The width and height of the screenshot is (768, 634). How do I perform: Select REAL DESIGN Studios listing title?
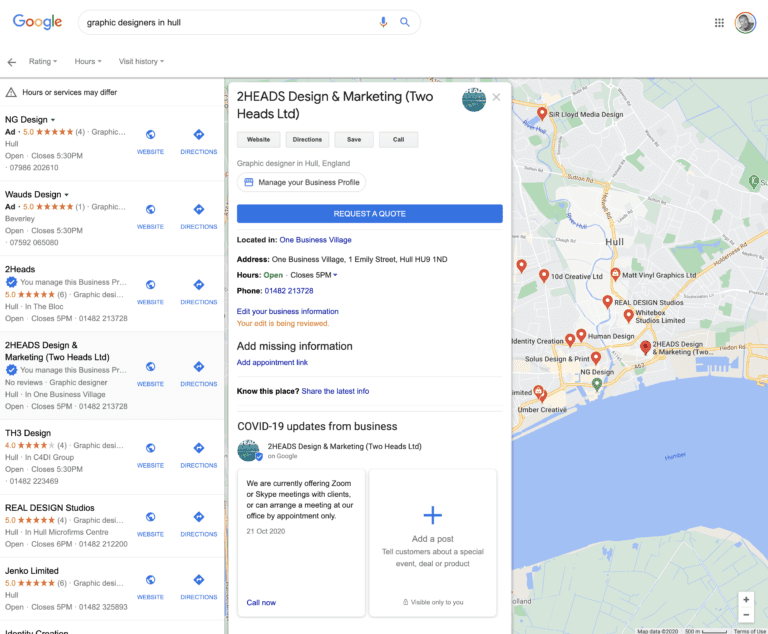50,508
